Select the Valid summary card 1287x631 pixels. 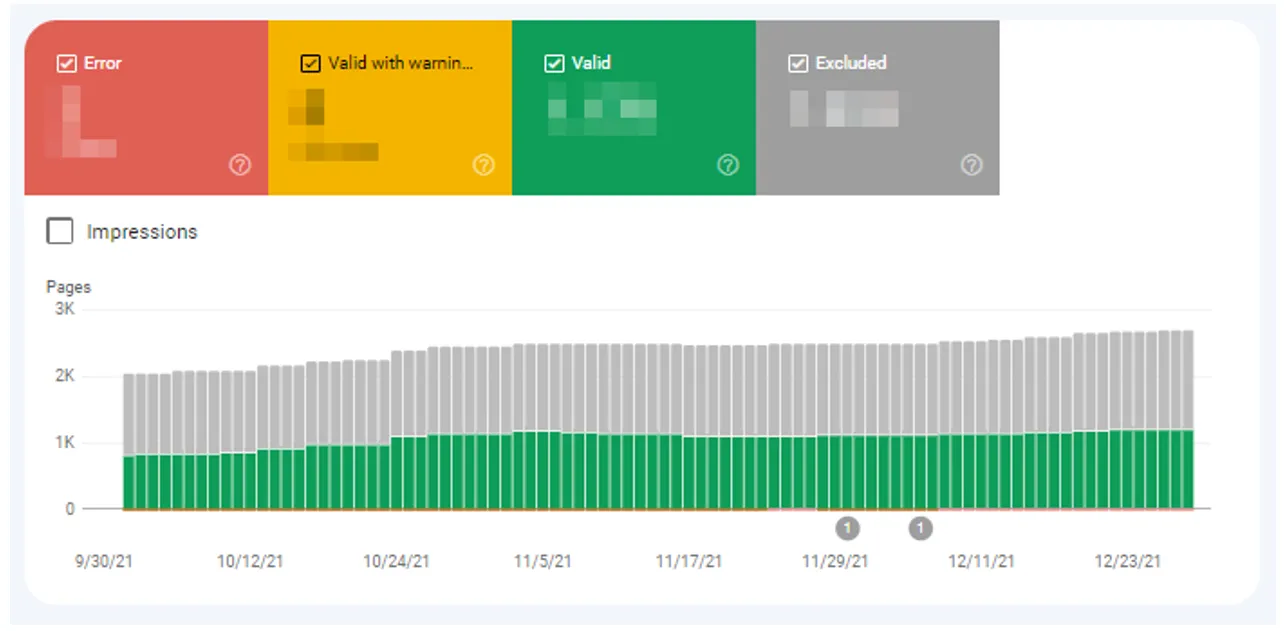click(633, 107)
